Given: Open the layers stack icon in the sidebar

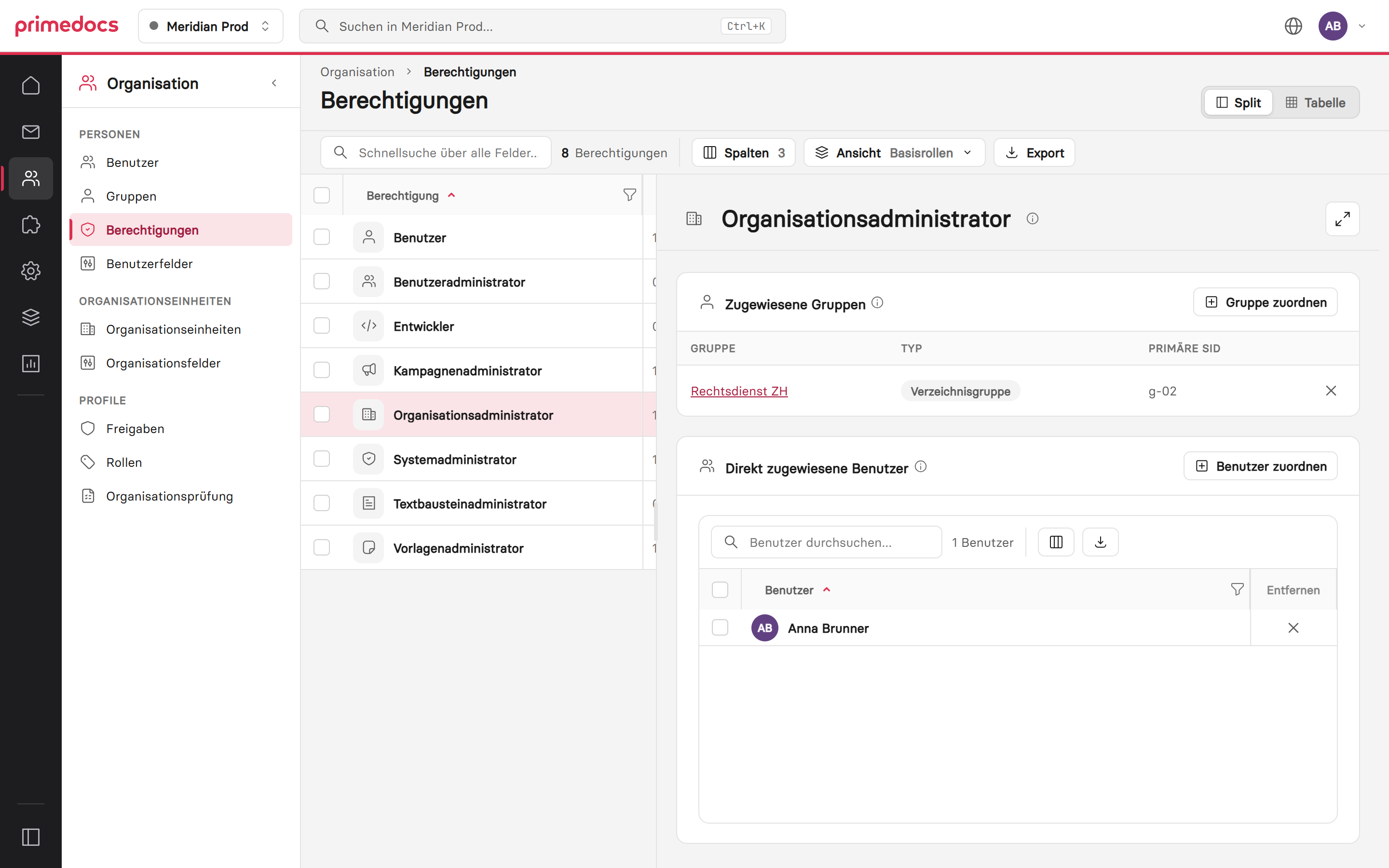Looking at the screenshot, I should pos(30,317).
